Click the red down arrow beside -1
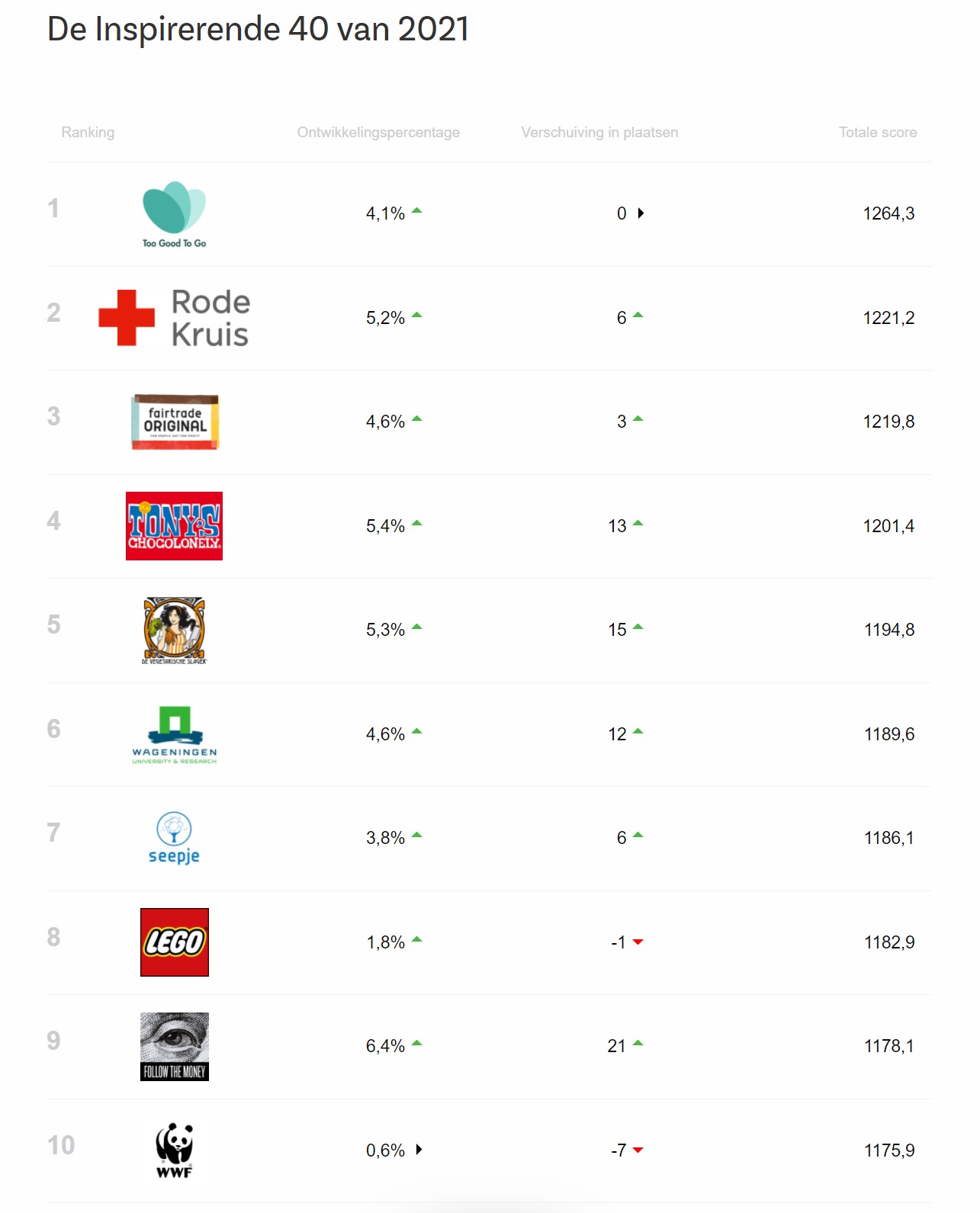Viewport: 980px width, 1213px height. click(638, 942)
